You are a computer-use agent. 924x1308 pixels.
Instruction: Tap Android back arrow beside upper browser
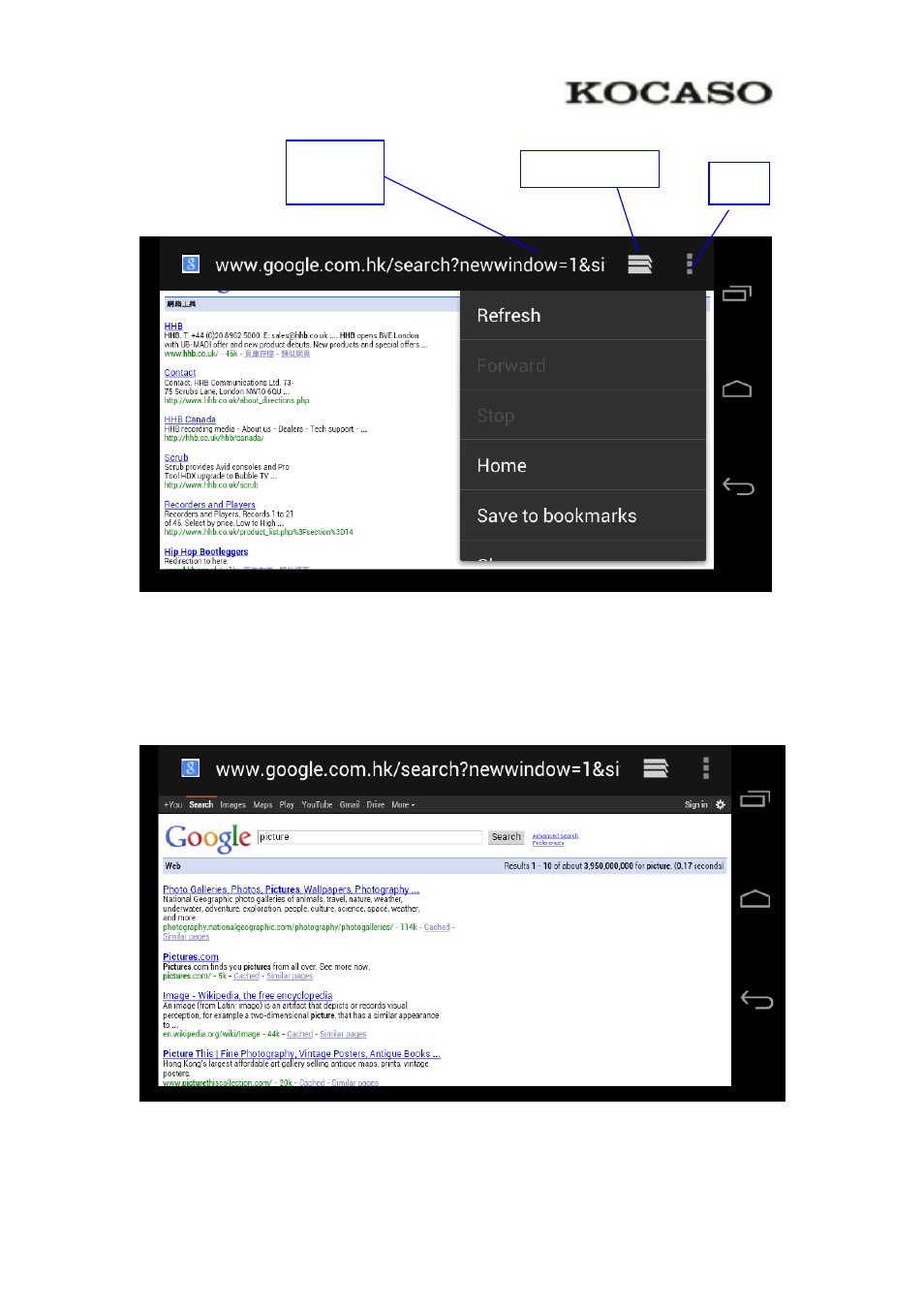pyautogui.click(x=738, y=486)
